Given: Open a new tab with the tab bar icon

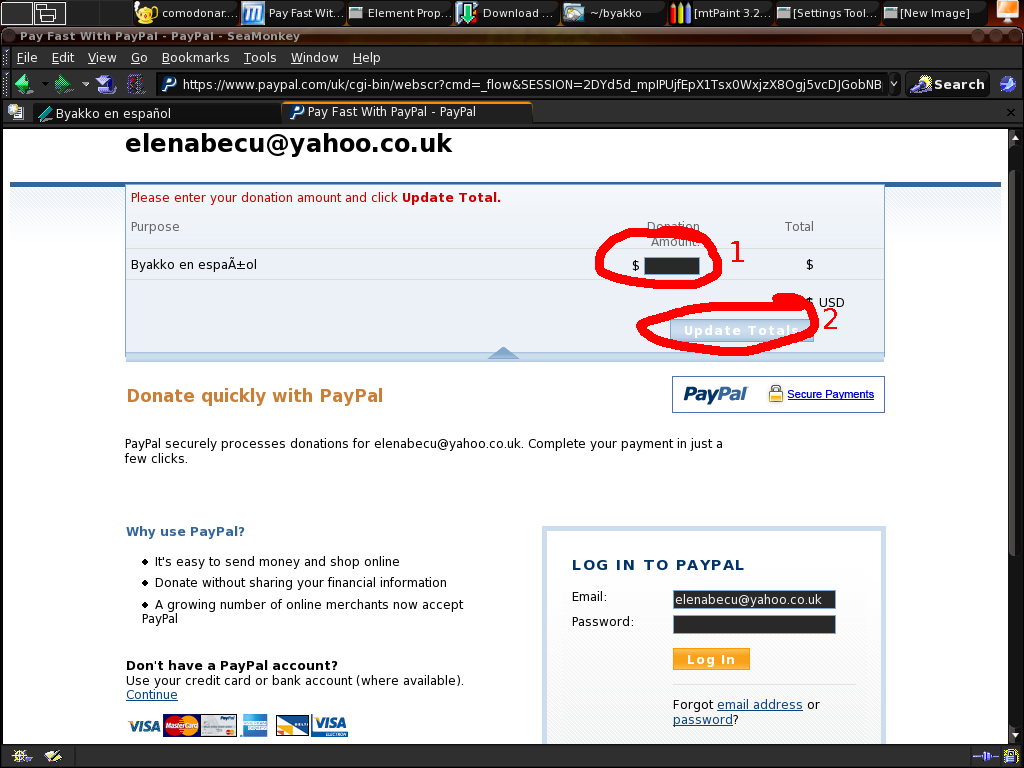Looking at the screenshot, I should (x=16, y=112).
